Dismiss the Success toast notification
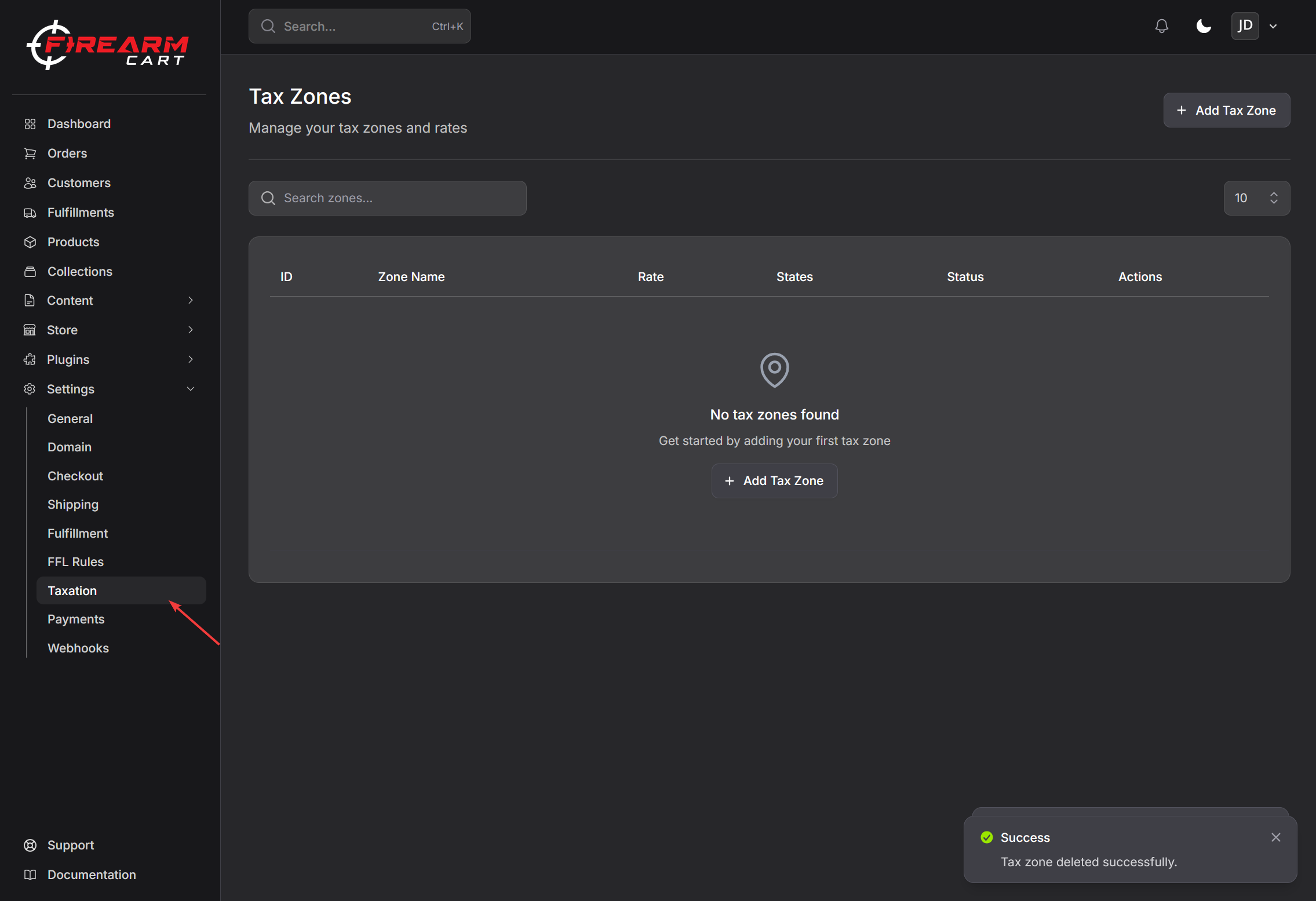 coord(1275,837)
